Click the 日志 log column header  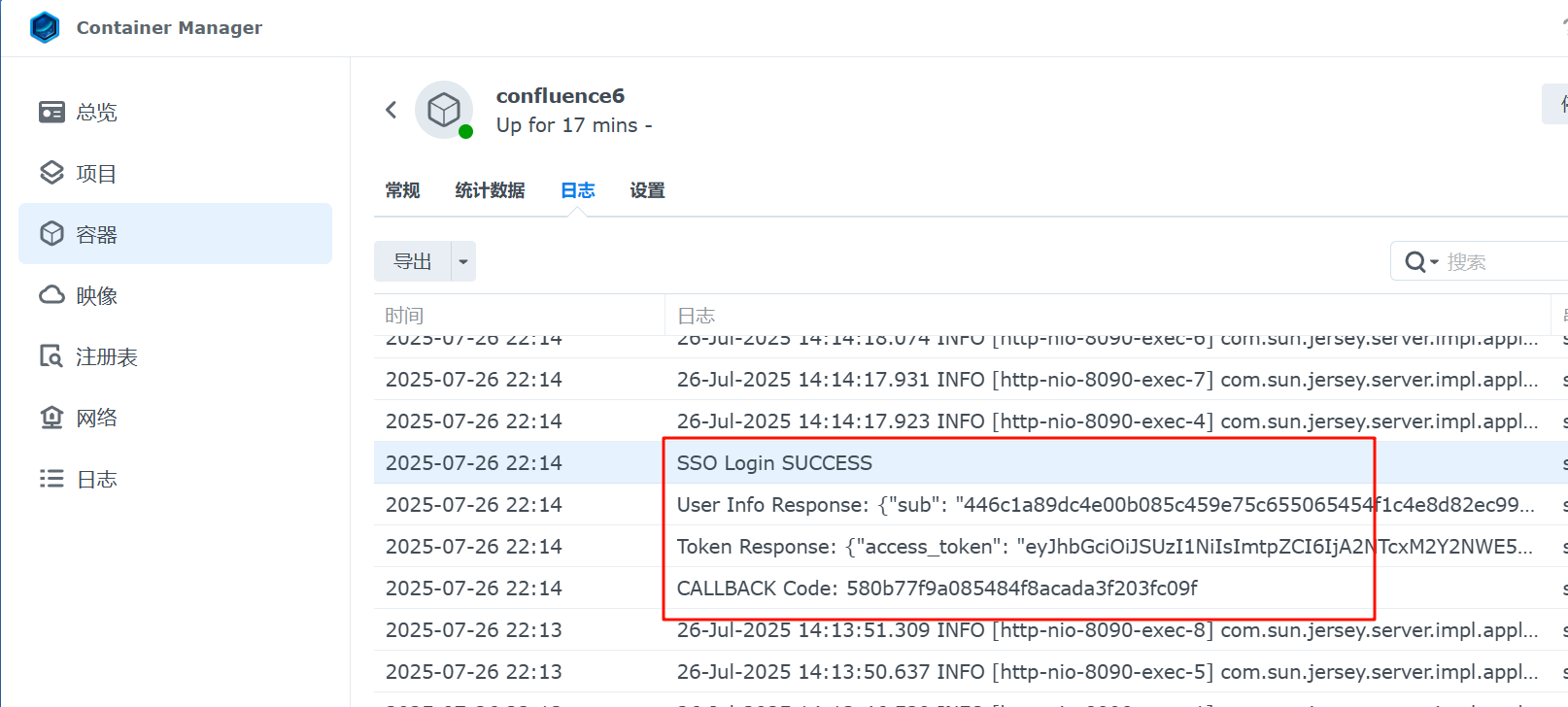coord(1108,316)
